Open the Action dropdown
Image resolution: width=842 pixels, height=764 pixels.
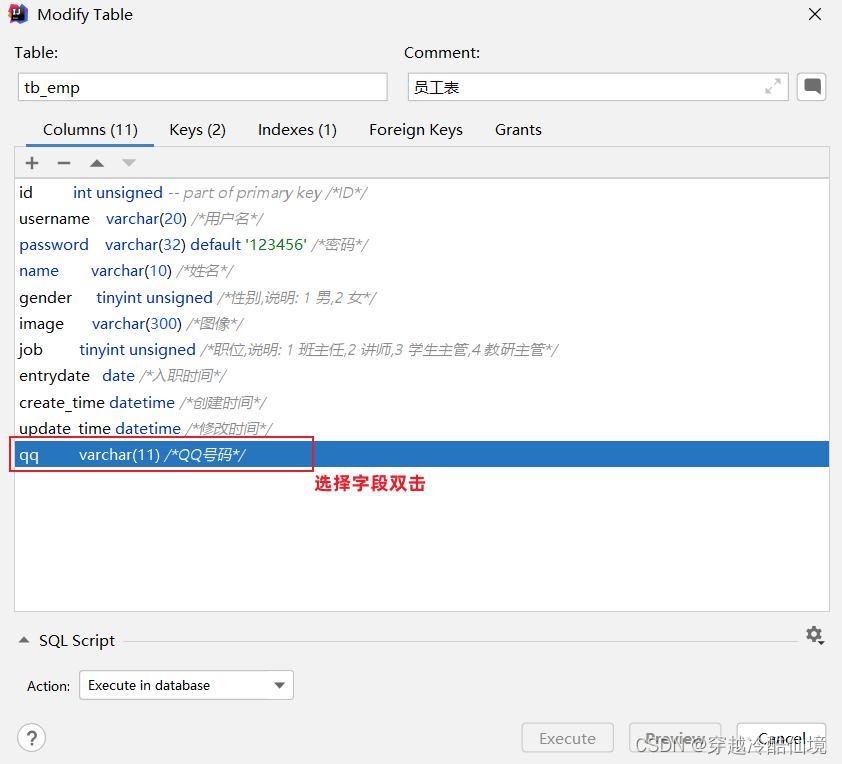click(x=186, y=685)
